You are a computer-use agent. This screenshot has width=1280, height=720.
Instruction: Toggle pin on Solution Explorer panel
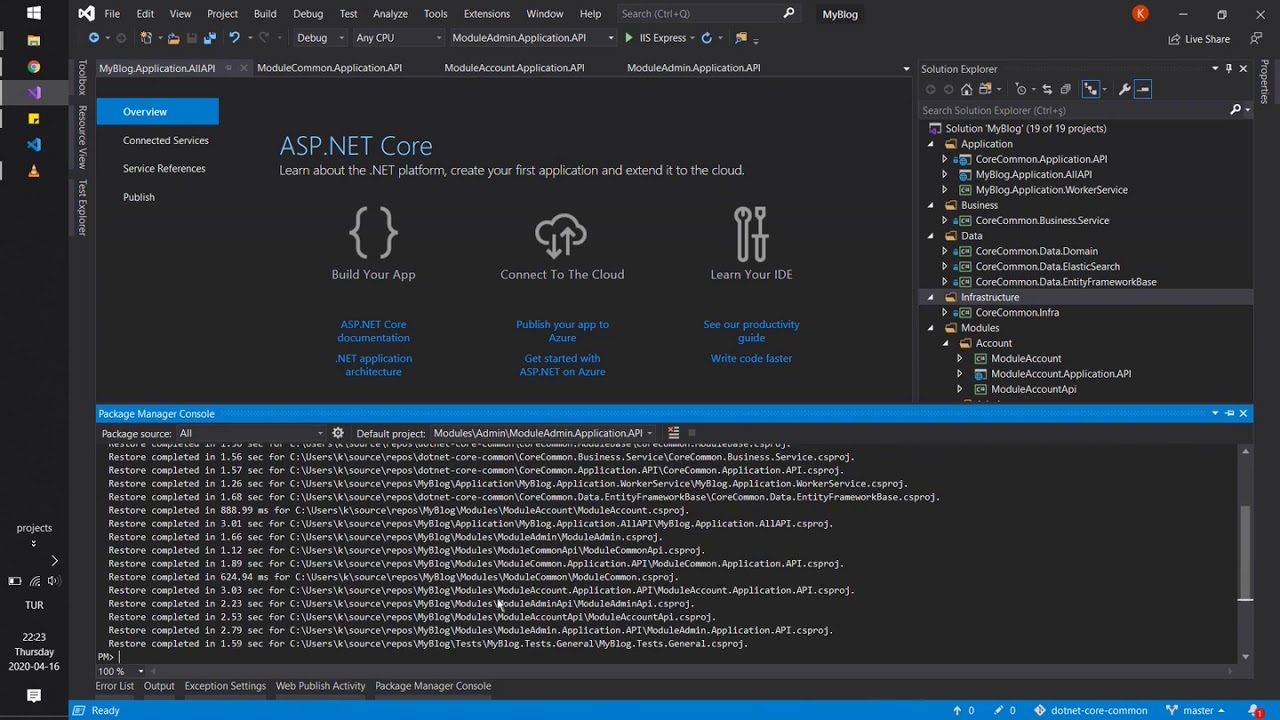tap(1229, 69)
